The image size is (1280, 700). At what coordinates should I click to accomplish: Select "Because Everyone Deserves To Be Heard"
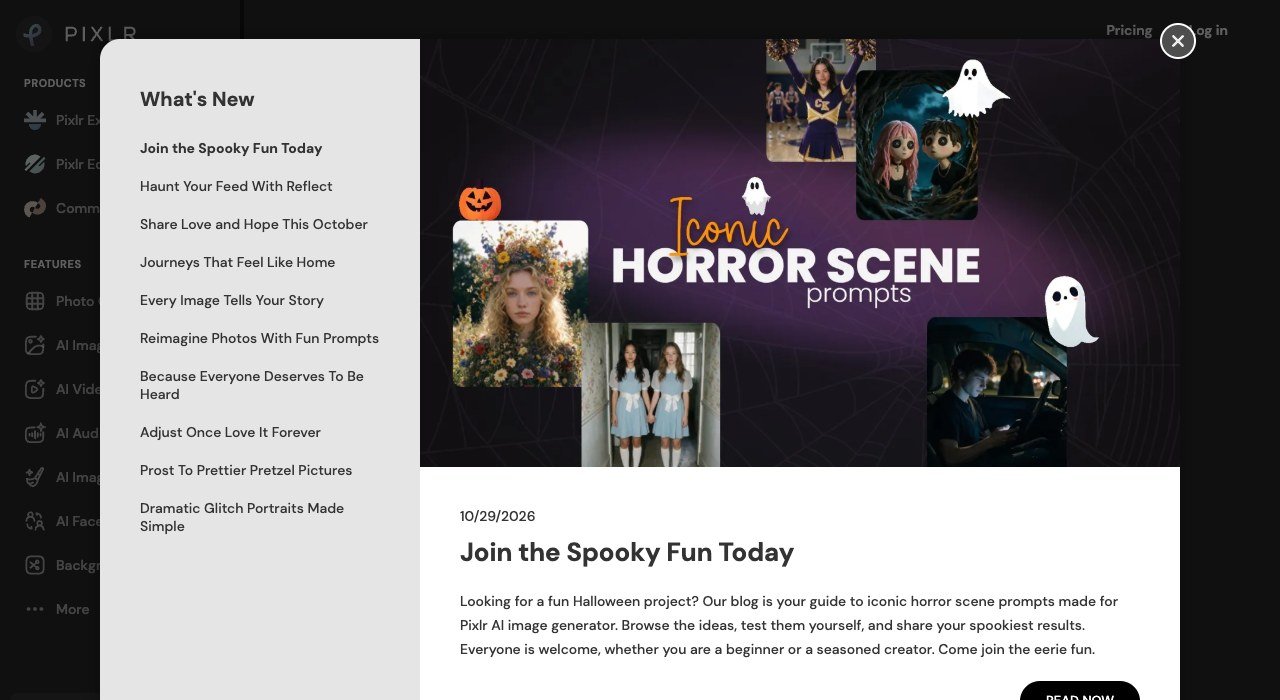pyautogui.click(x=252, y=385)
